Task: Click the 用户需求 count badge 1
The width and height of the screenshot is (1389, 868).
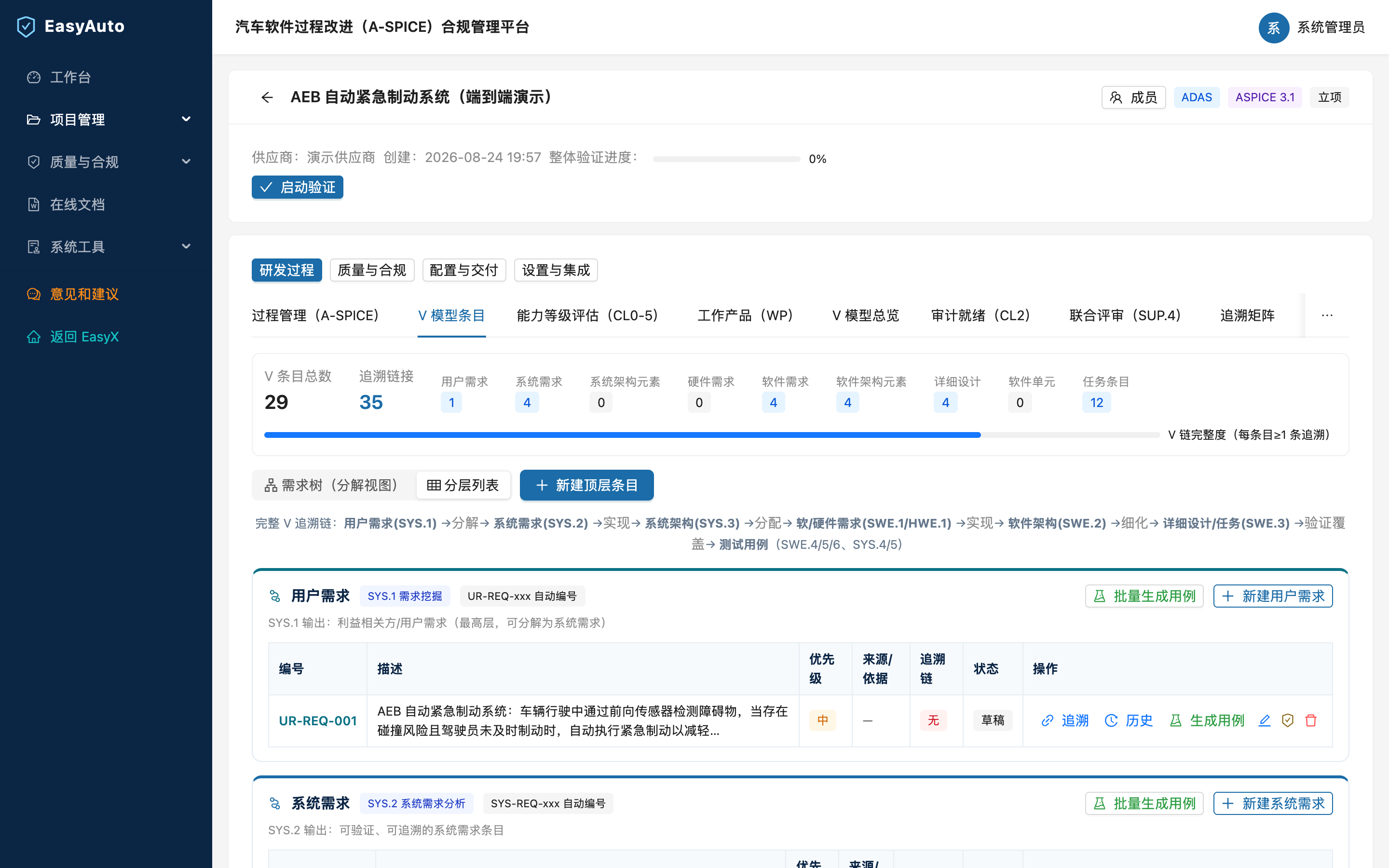Action: click(x=452, y=403)
